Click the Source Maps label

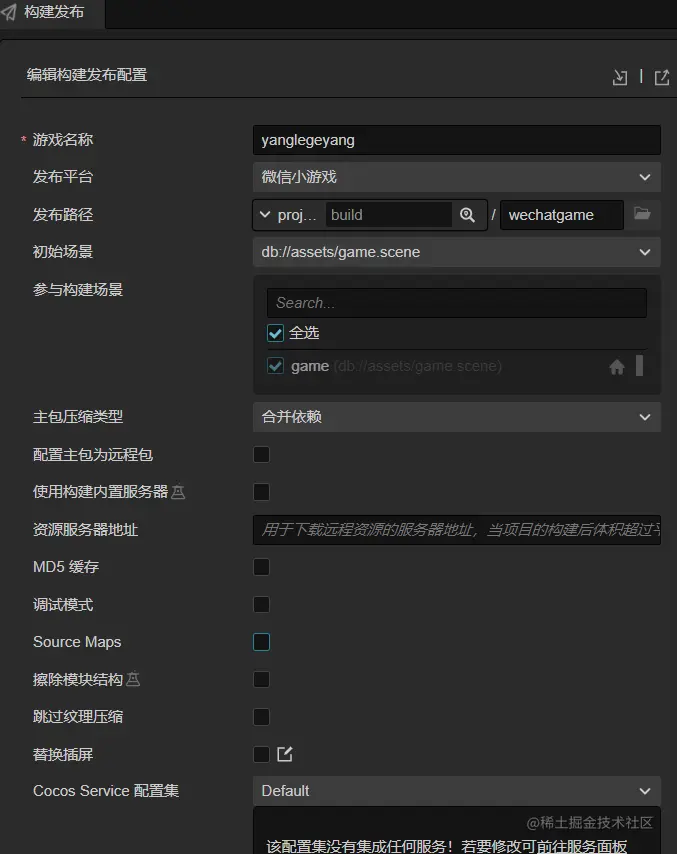pyautogui.click(x=77, y=642)
